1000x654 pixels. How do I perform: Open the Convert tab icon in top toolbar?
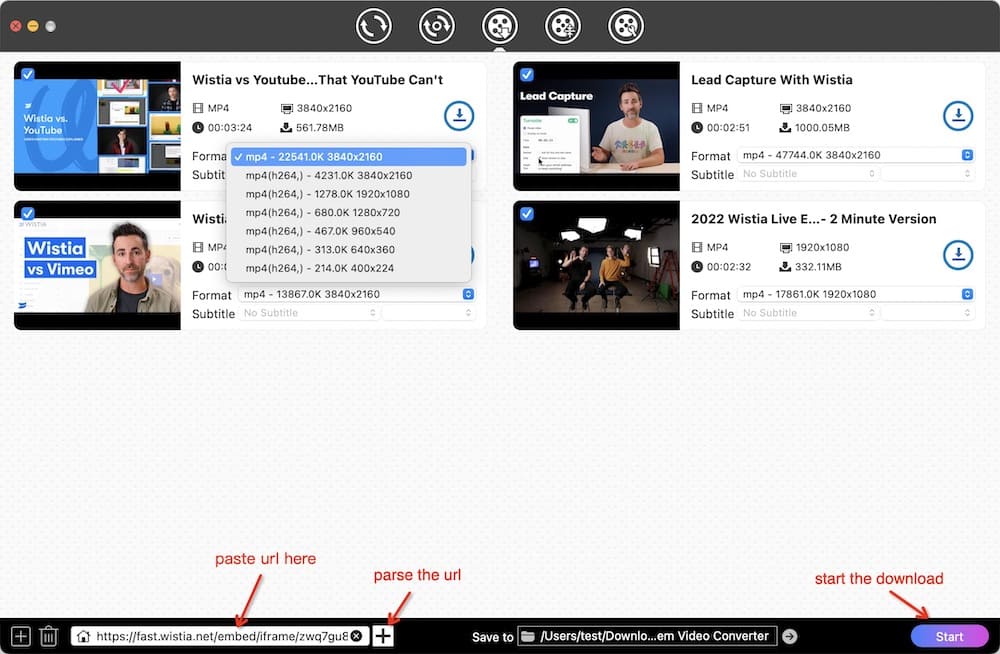click(x=373, y=26)
